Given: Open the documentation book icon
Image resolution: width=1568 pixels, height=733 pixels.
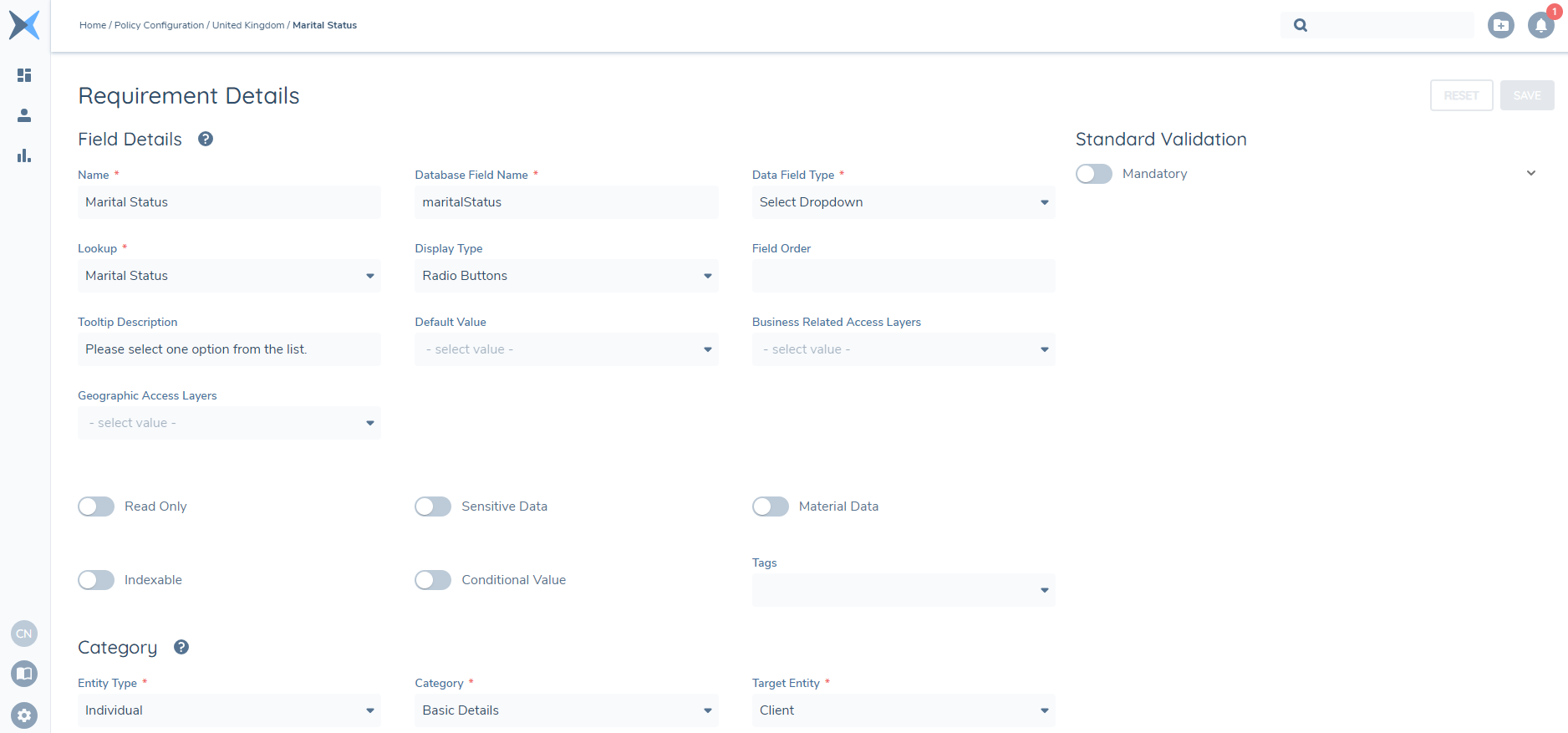Looking at the screenshot, I should (x=24, y=674).
